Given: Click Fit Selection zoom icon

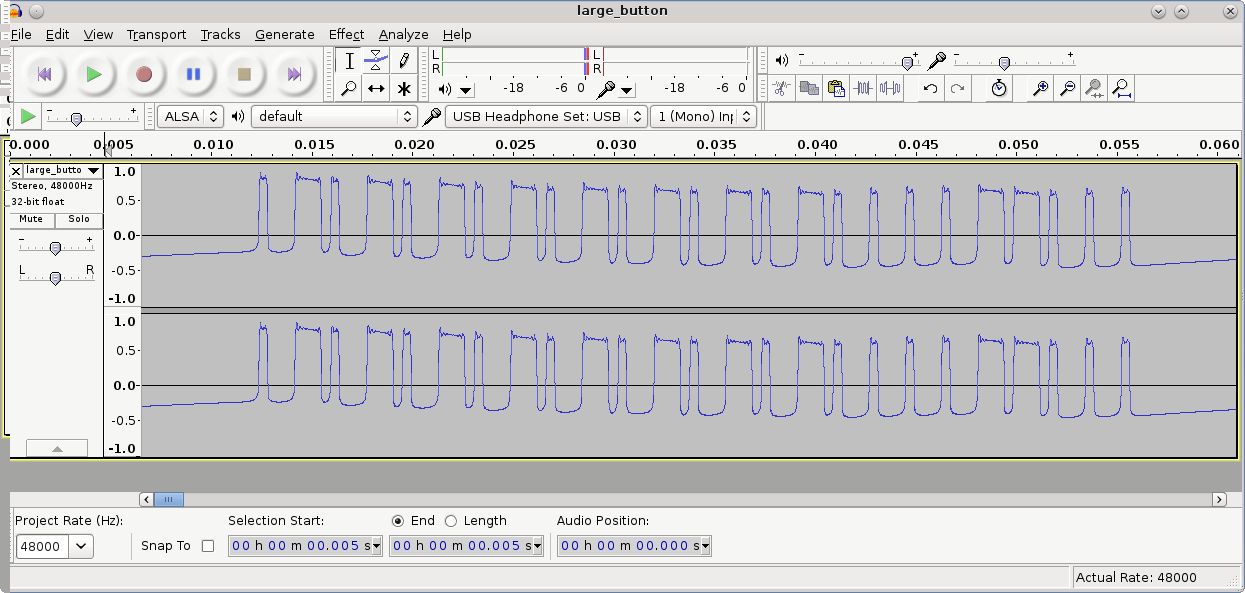Looking at the screenshot, I should coord(1094,88).
